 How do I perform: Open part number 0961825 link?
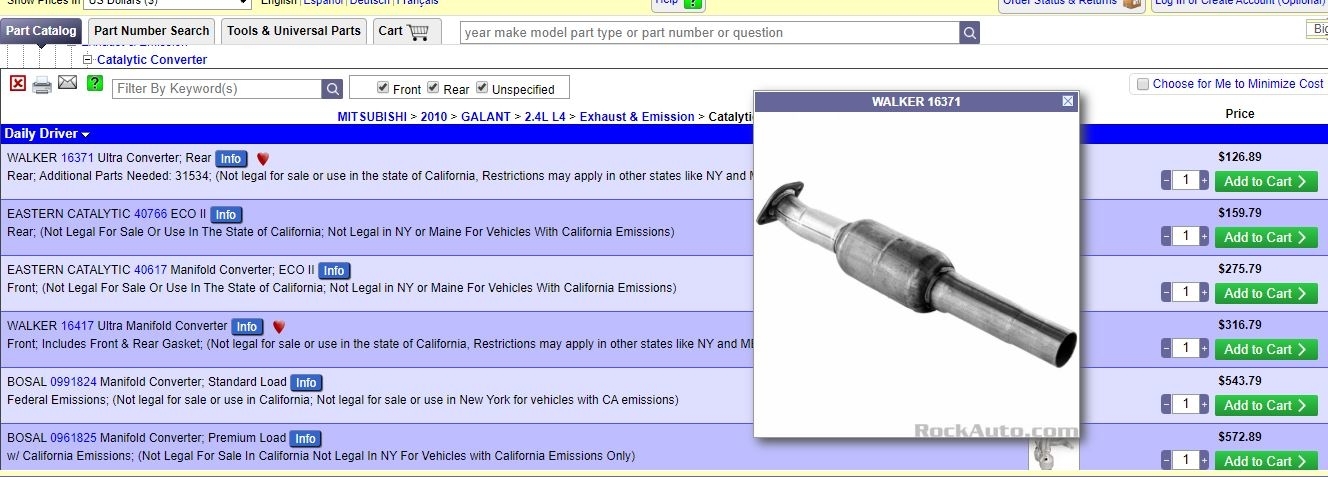[x=73, y=438]
